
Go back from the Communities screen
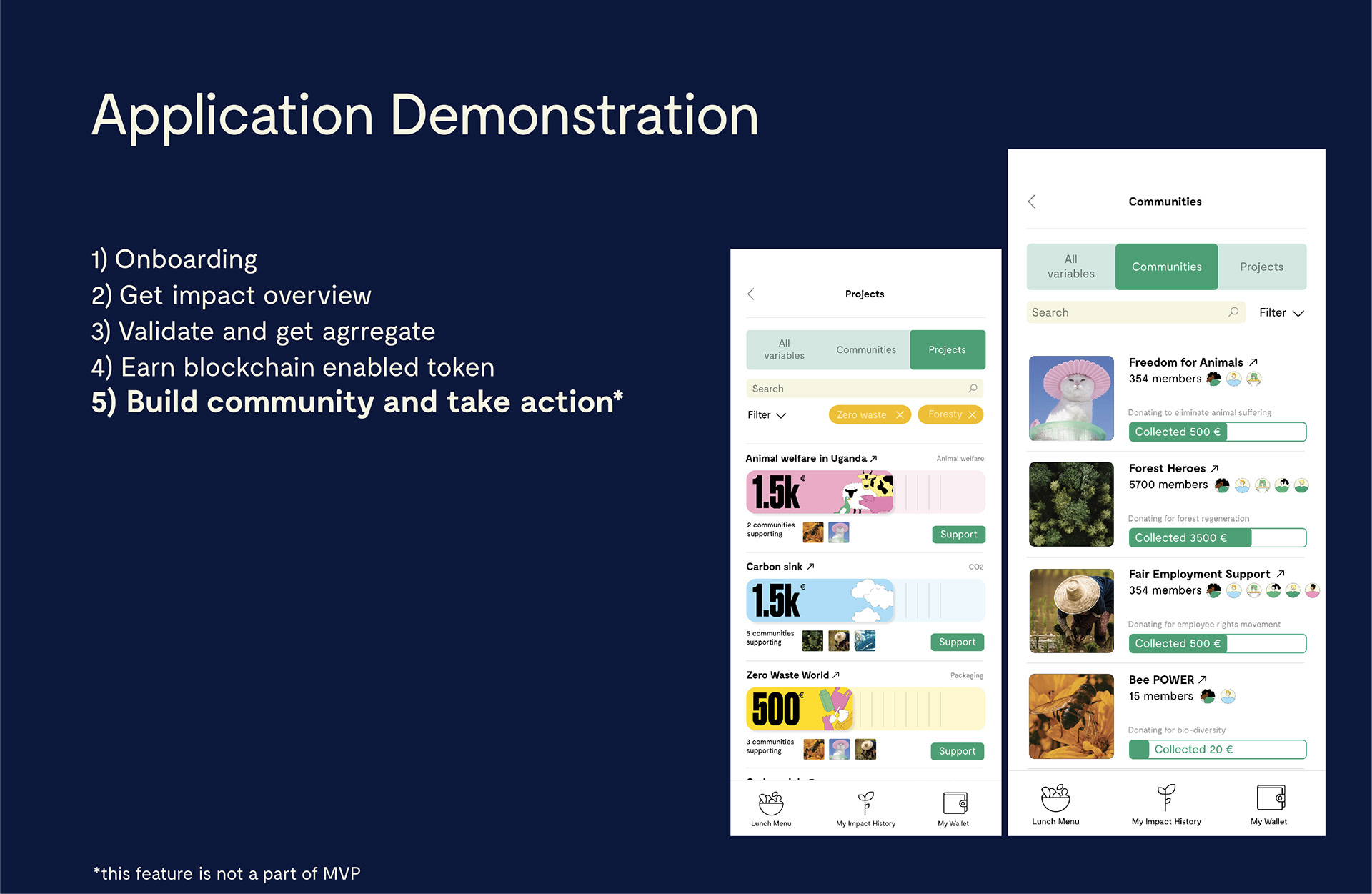click(1032, 202)
